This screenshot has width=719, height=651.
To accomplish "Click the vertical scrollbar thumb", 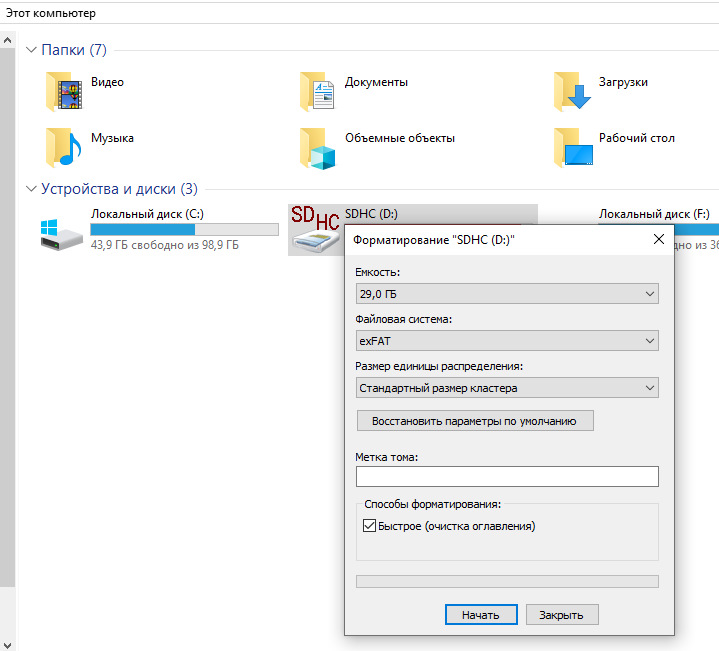I will coord(7,317).
